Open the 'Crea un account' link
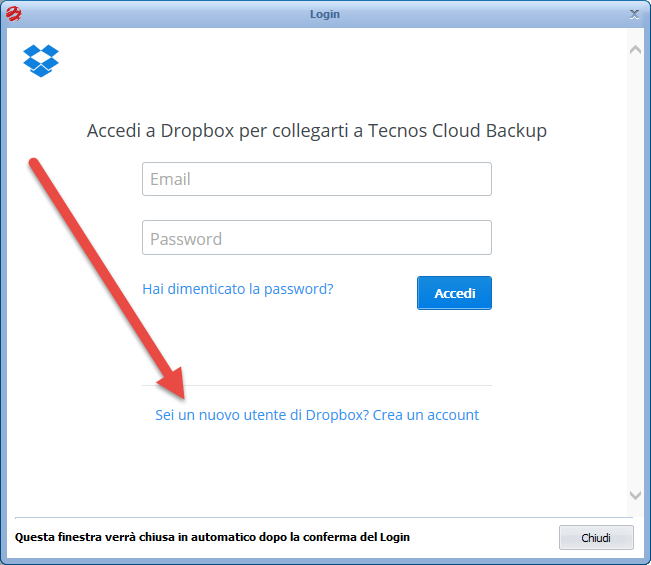This screenshot has height=565, width=651. (426, 415)
